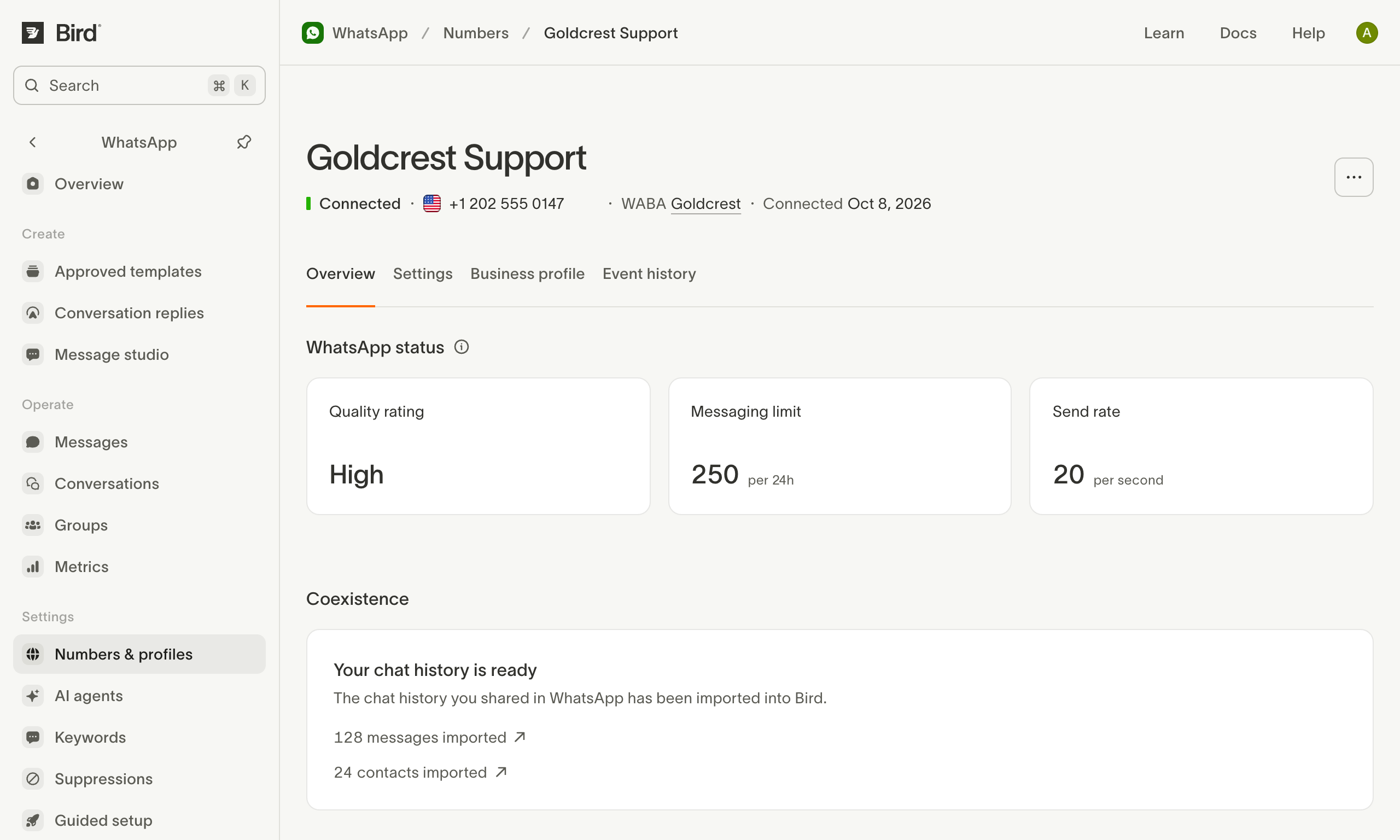The image size is (1400, 840).
Task: Navigate to Numbers in the breadcrumb
Action: (x=476, y=33)
